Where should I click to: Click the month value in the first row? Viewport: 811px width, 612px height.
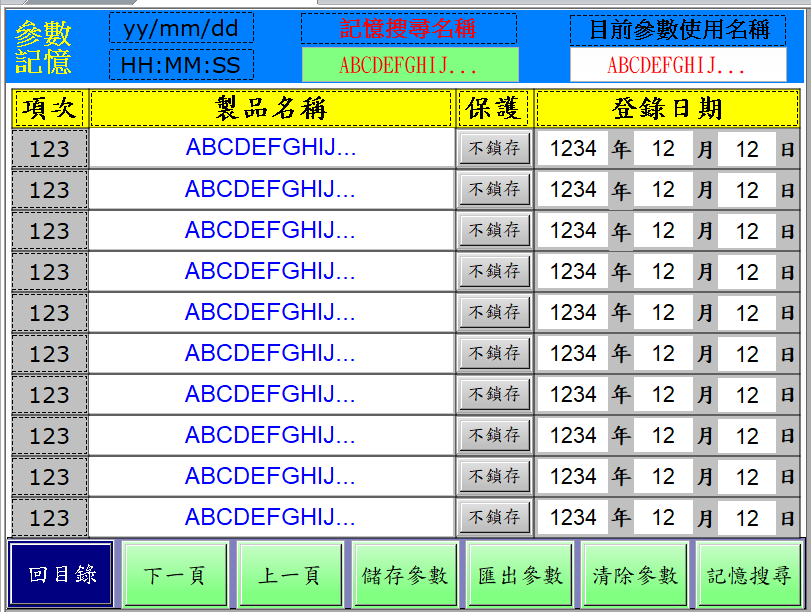point(663,149)
